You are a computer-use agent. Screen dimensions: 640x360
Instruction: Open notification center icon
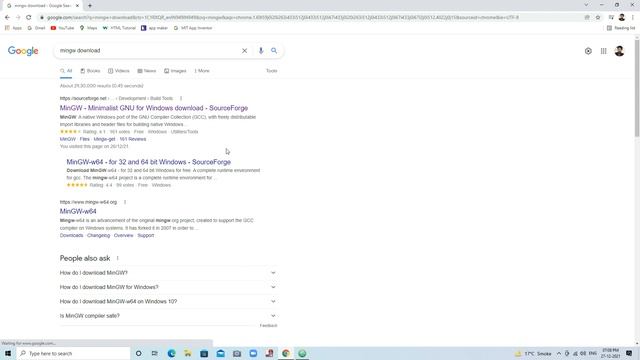click(629, 353)
